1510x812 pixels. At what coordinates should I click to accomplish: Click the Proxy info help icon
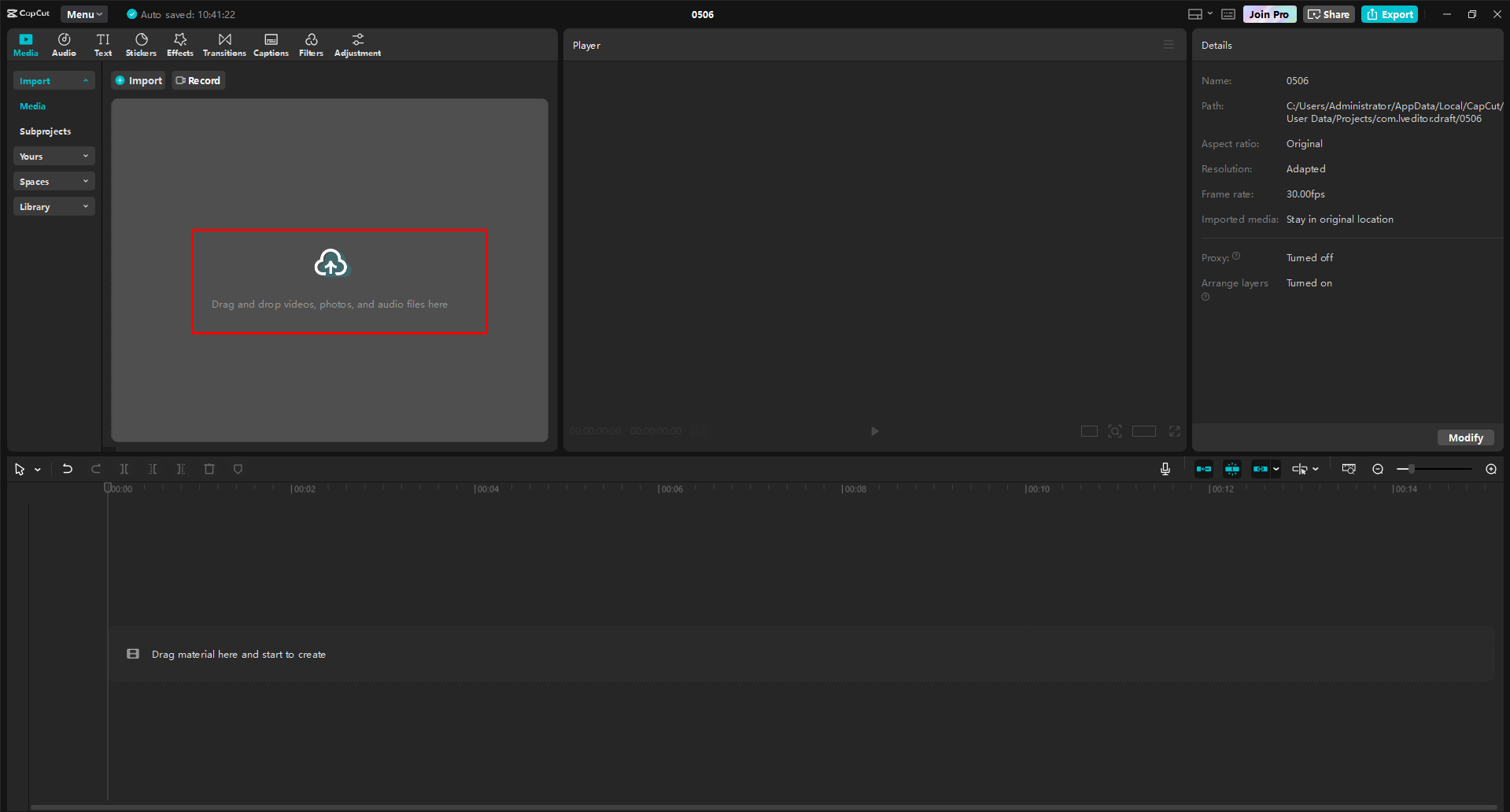point(1236,257)
